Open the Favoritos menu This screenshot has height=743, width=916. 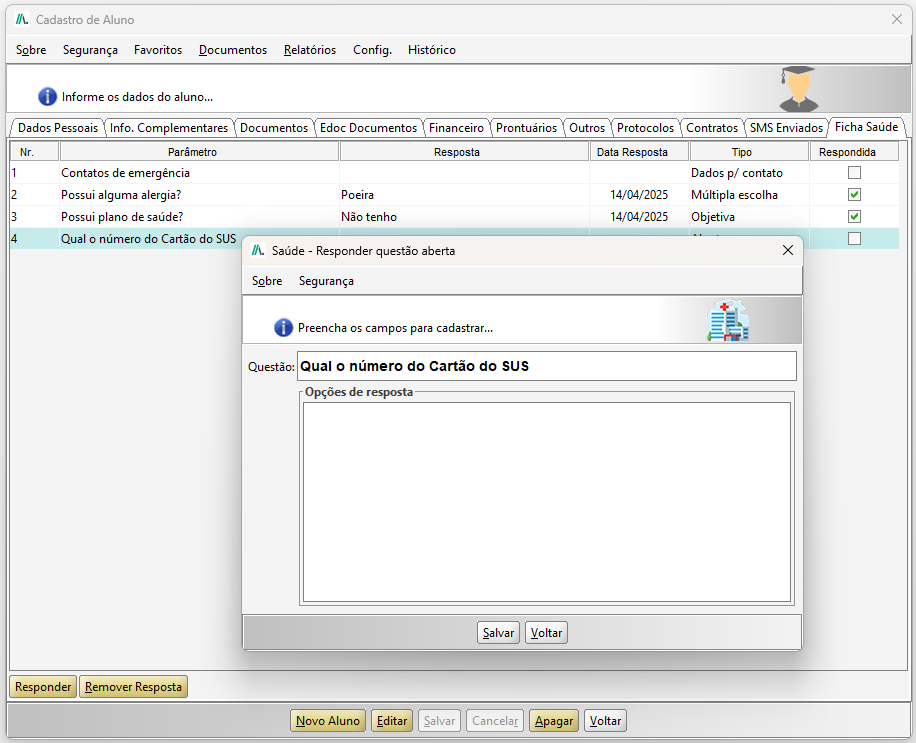point(158,50)
